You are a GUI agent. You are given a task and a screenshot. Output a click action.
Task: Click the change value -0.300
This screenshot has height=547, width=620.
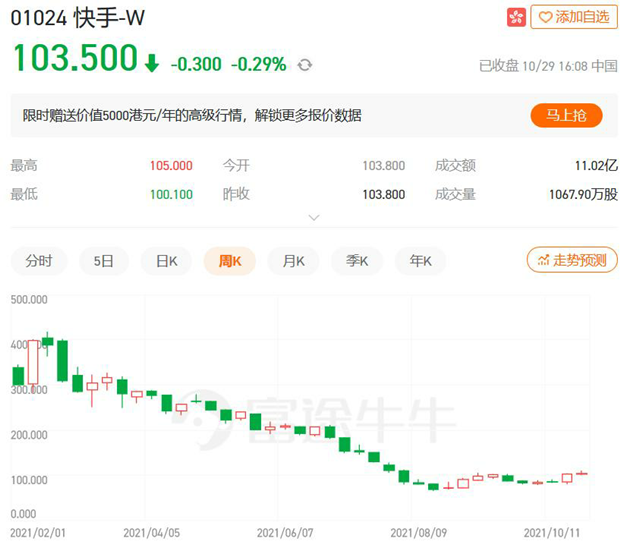196,64
